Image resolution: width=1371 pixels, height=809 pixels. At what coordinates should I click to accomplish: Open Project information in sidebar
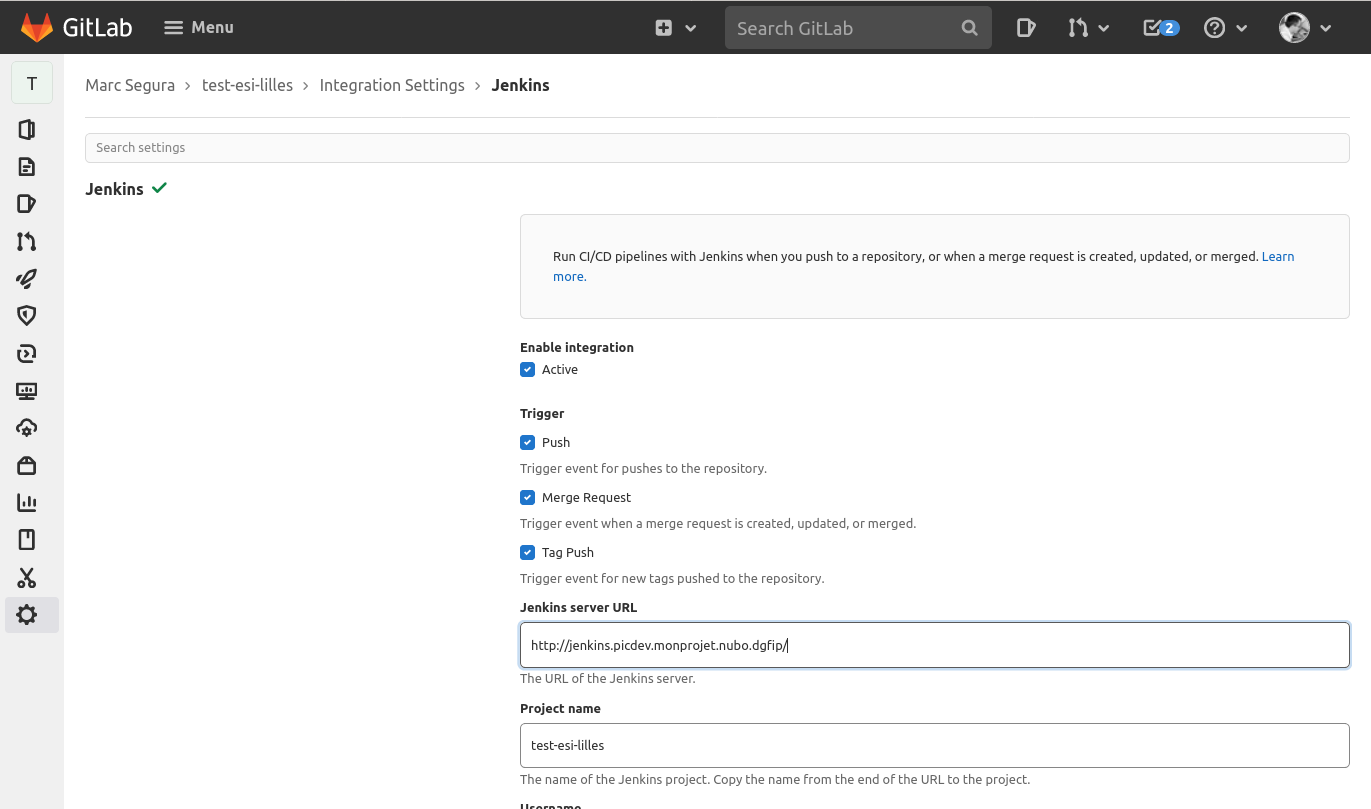coord(27,129)
